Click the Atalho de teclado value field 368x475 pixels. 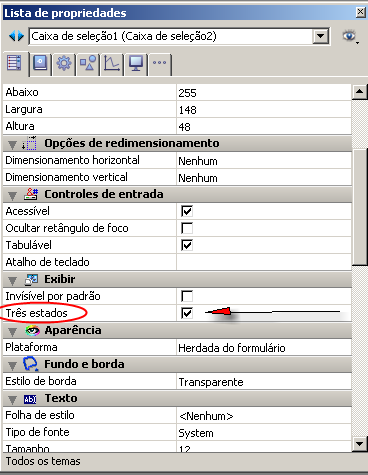coord(264,262)
